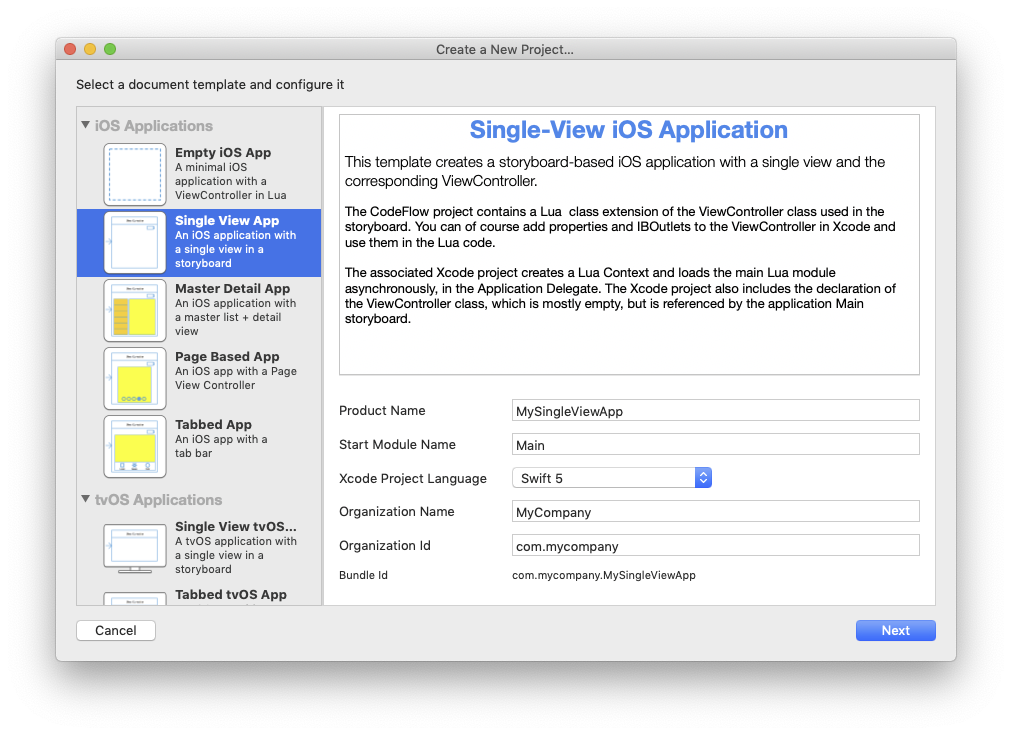Click the Single-View iOS Application heading

click(x=629, y=130)
